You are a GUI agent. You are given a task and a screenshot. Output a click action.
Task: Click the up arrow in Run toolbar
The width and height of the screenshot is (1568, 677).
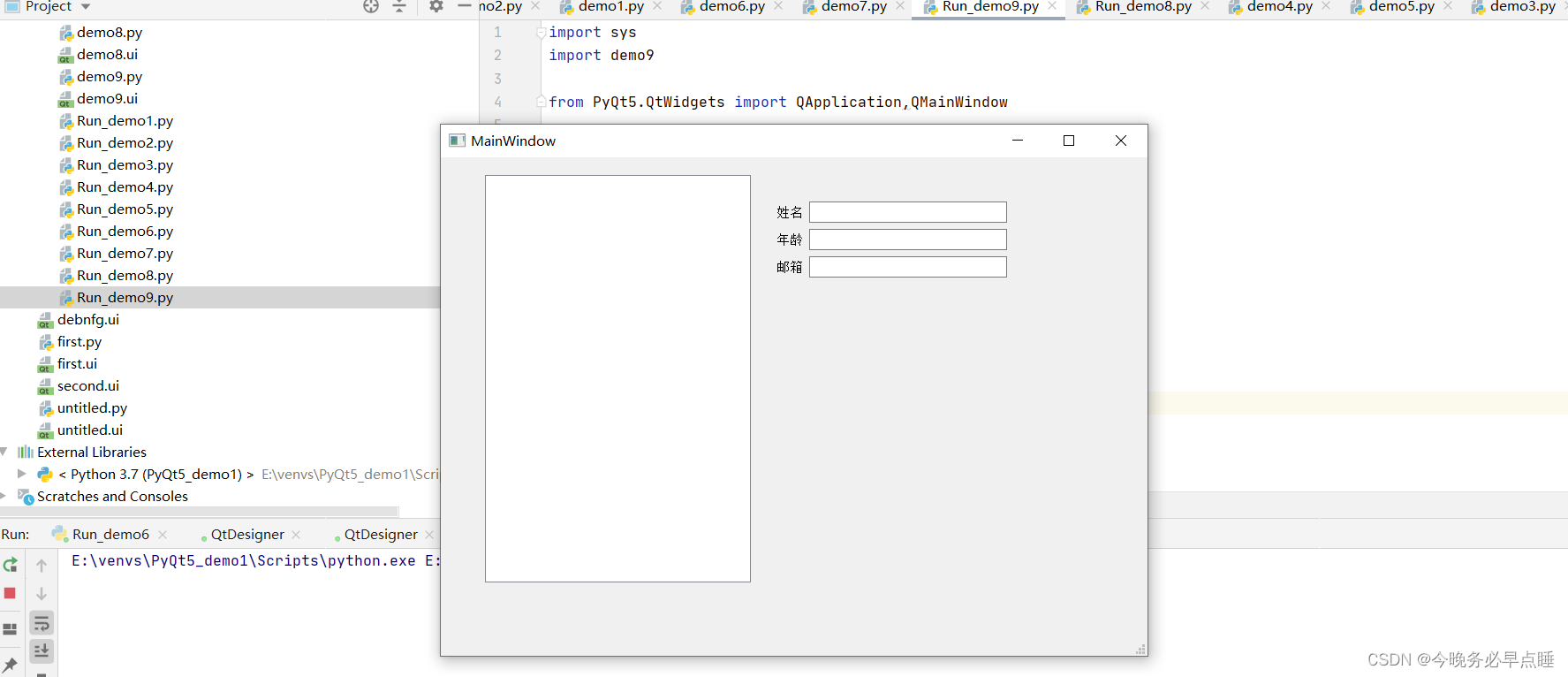point(42,565)
